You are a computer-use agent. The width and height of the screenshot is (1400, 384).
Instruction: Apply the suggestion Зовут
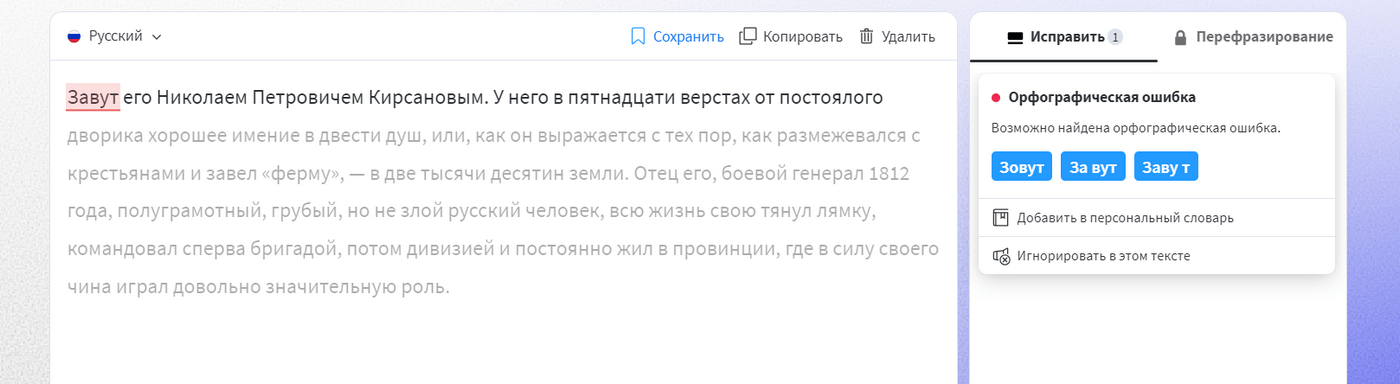(x=1021, y=167)
